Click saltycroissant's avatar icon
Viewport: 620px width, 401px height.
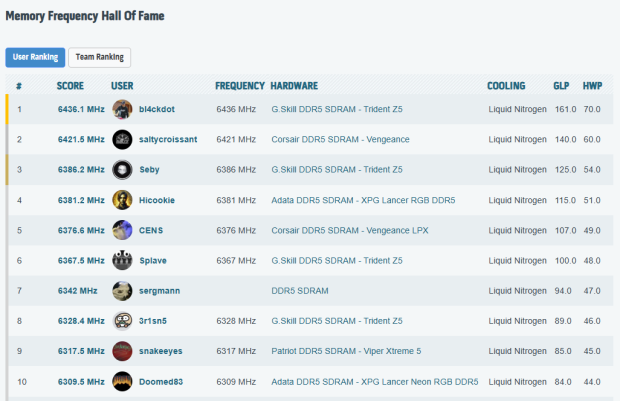122,139
